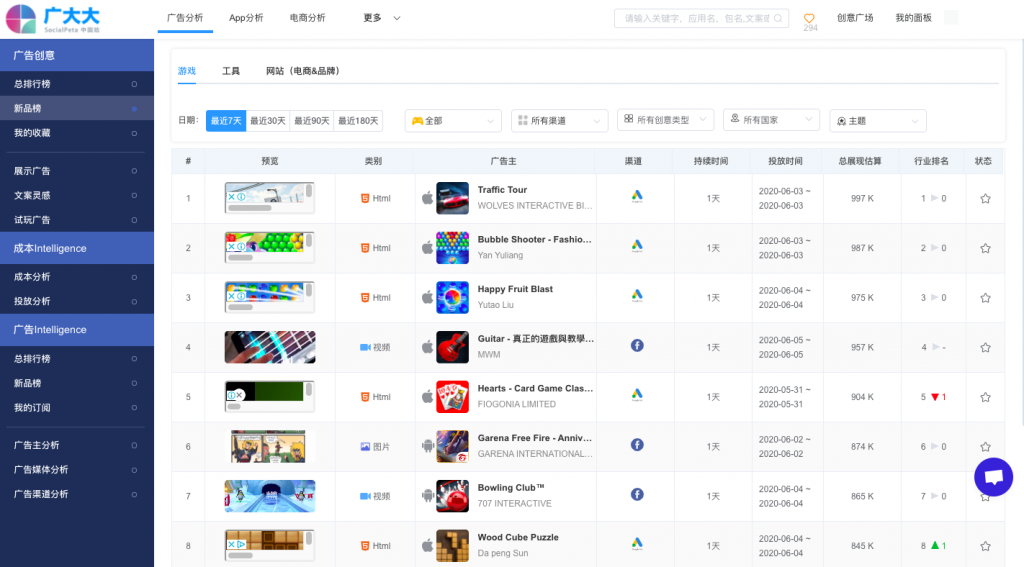Click the SocialPeta logo icon
Image resolution: width=1024 pixels, height=567 pixels.
coord(20,19)
